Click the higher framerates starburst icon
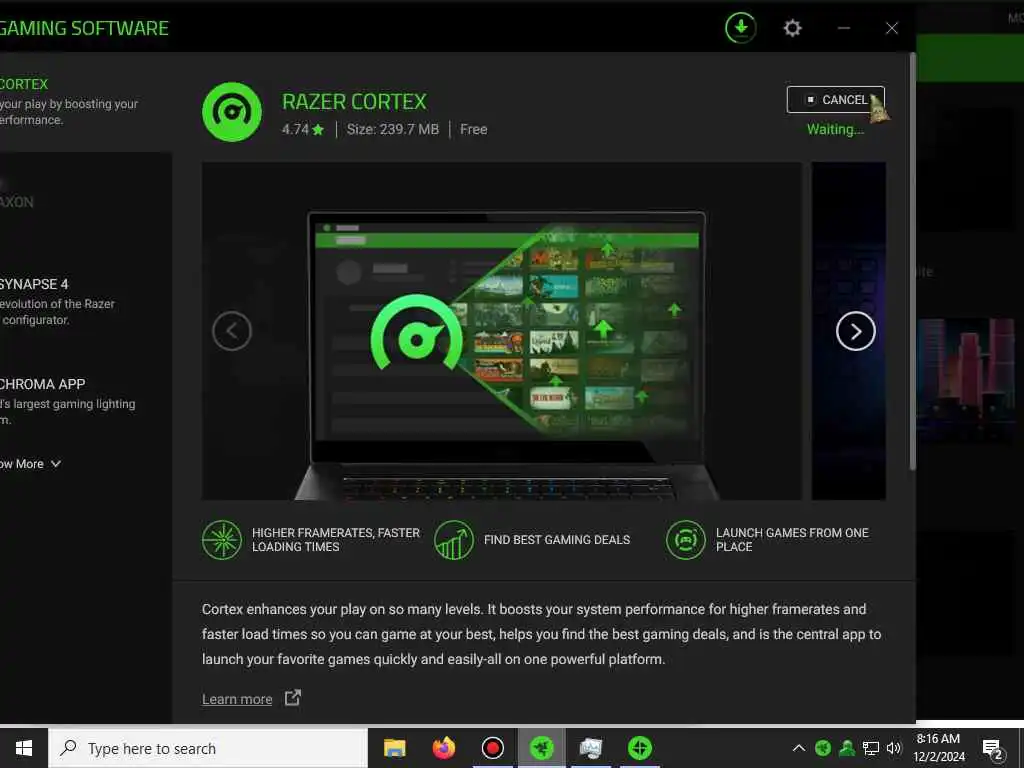This screenshot has width=1024, height=768. (222, 540)
